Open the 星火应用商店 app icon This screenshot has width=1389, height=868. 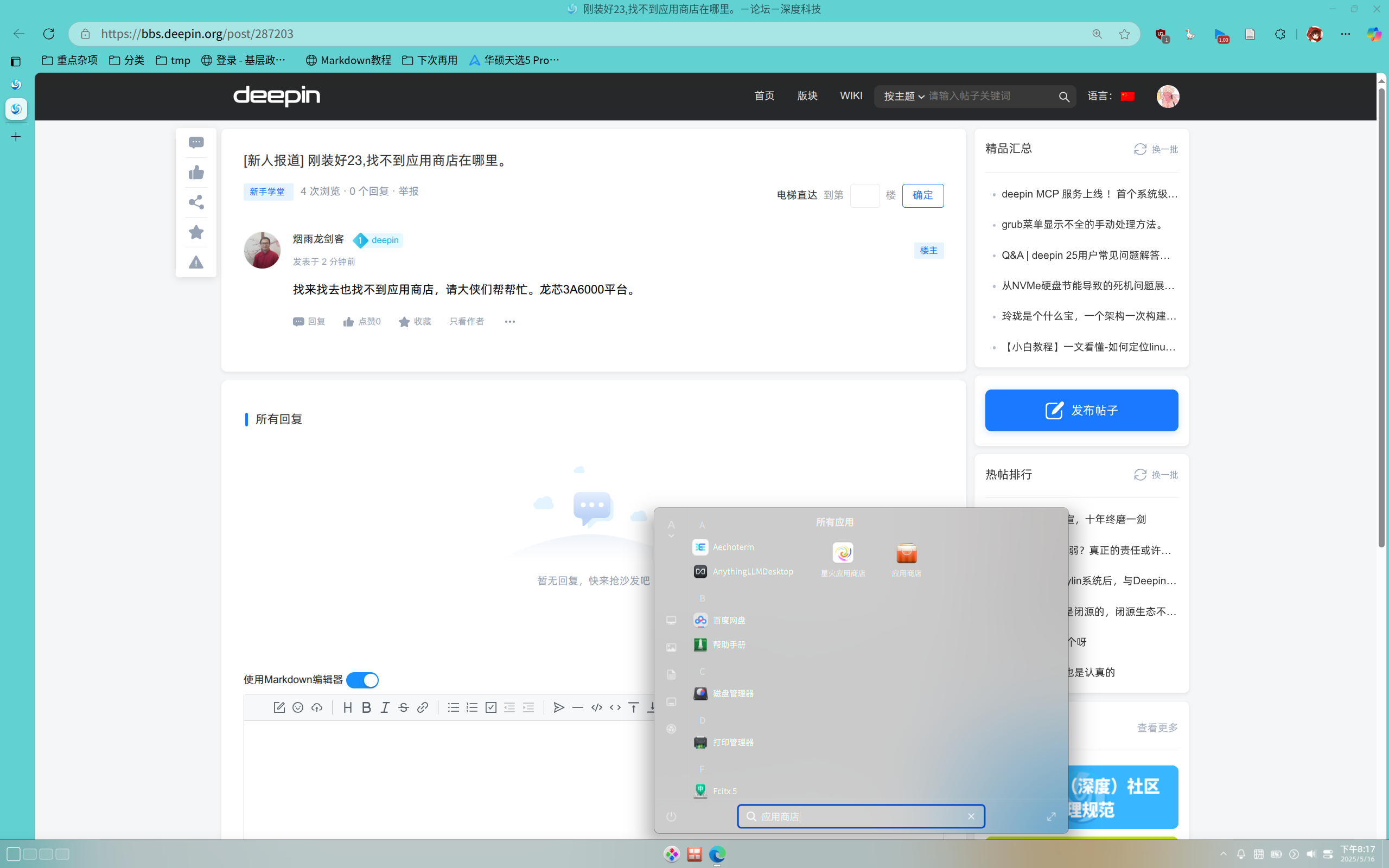coord(843,559)
